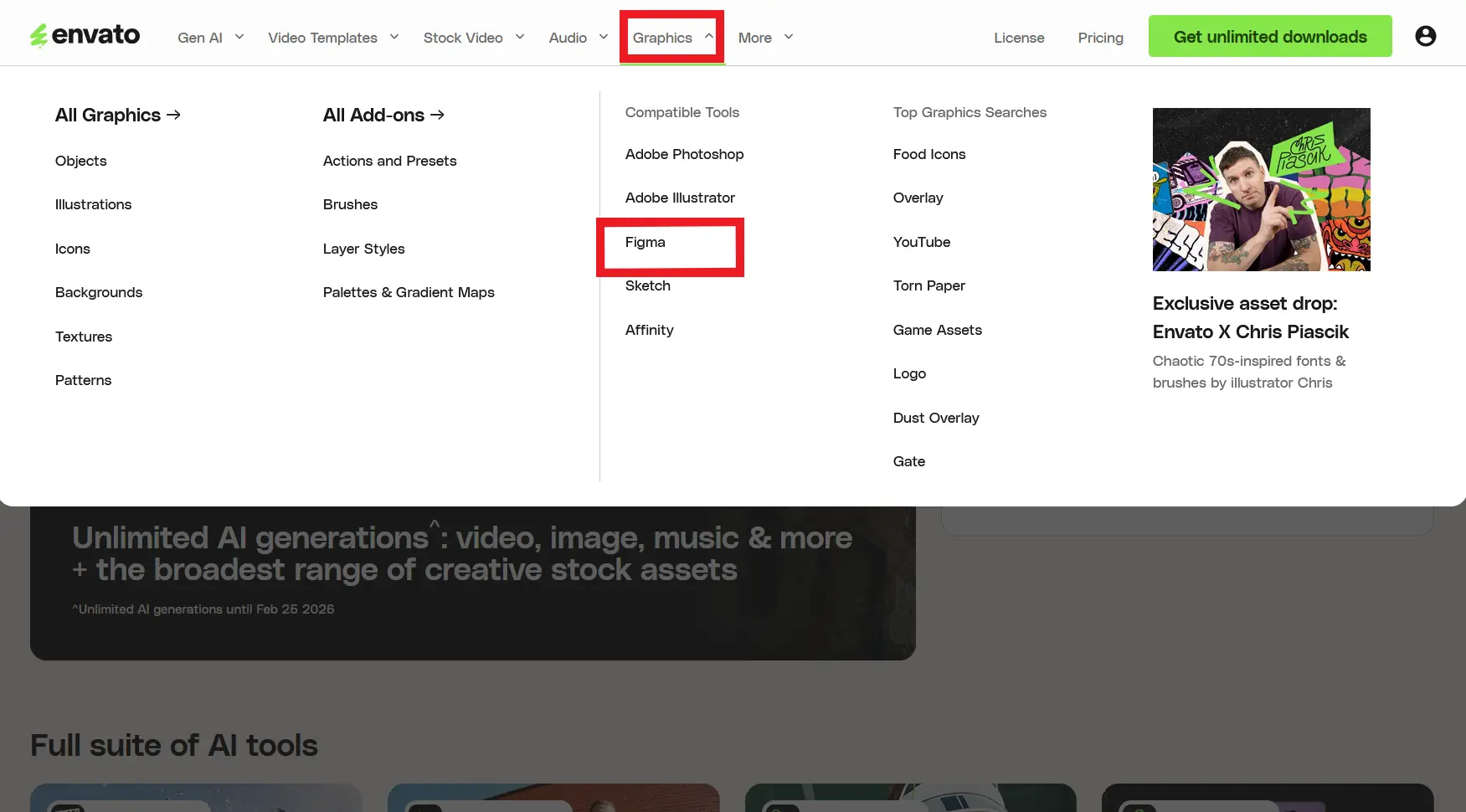Expand the Gen AI dropdown
1466x812 pixels.
click(x=210, y=37)
